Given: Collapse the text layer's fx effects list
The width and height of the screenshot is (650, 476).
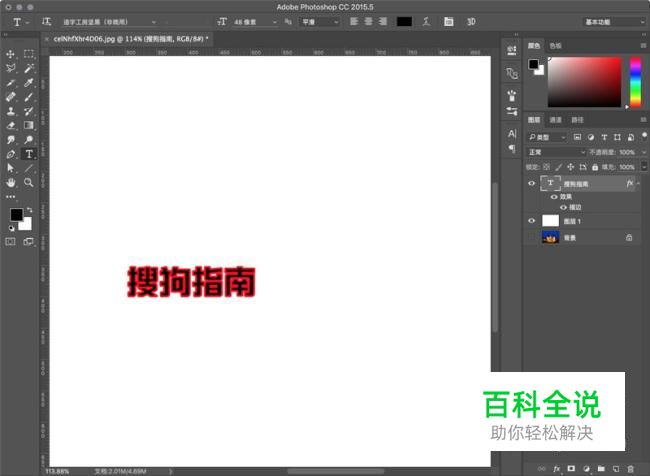Looking at the screenshot, I should 638,183.
